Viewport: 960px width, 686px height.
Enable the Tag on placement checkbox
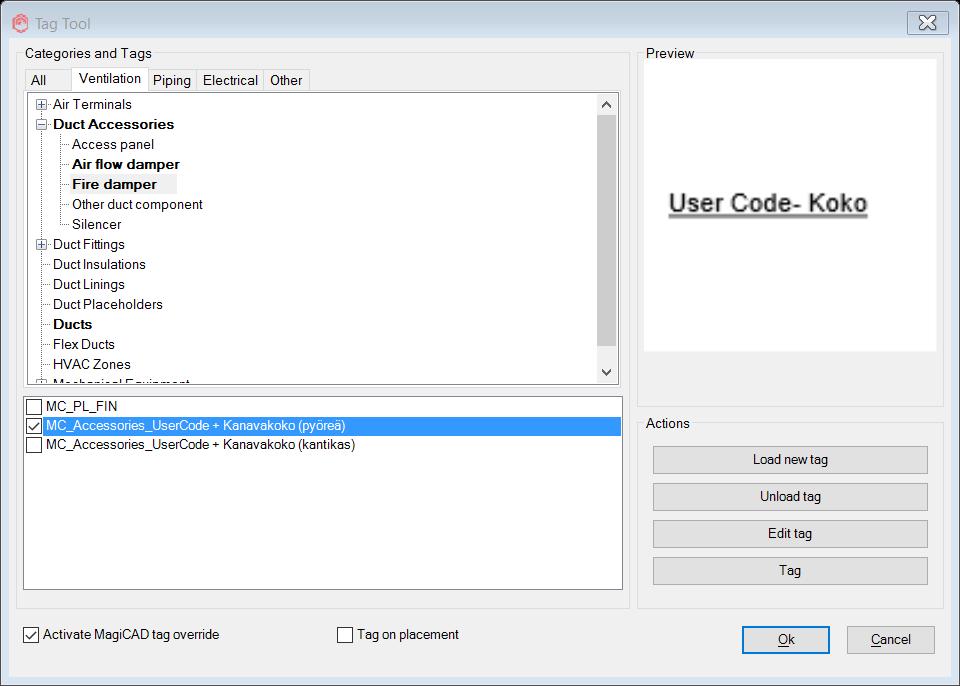pyautogui.click(x=345, y=635)
